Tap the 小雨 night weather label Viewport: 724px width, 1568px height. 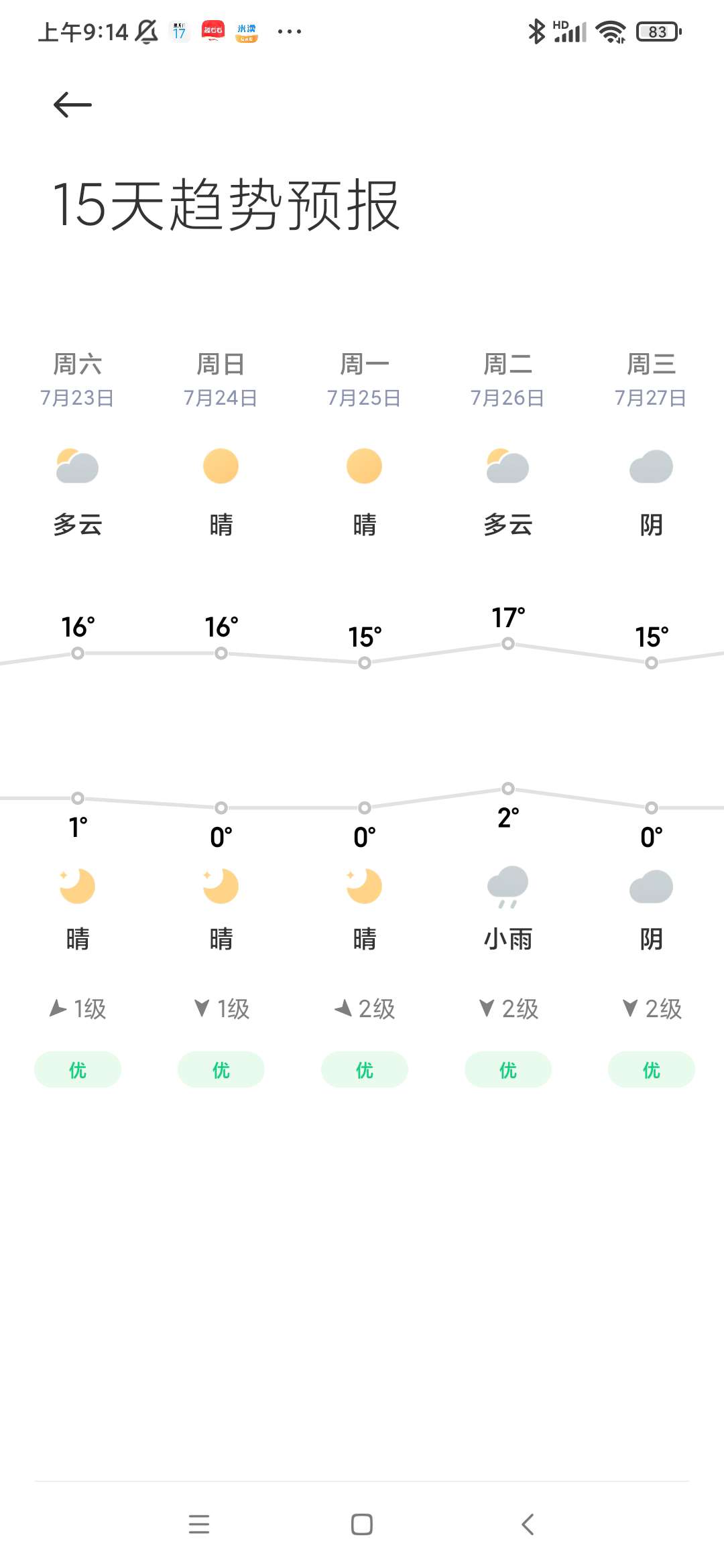(508, 939)
